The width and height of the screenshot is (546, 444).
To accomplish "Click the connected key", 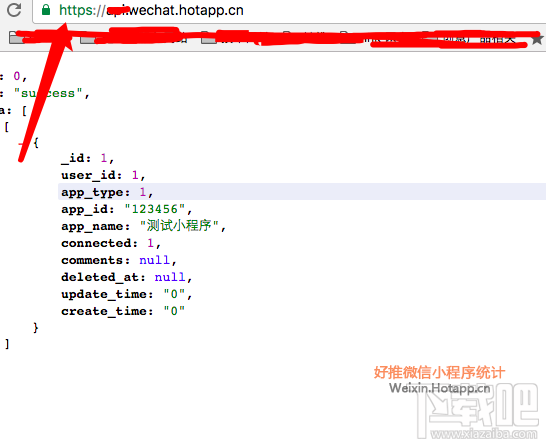I will coord(97,243).
